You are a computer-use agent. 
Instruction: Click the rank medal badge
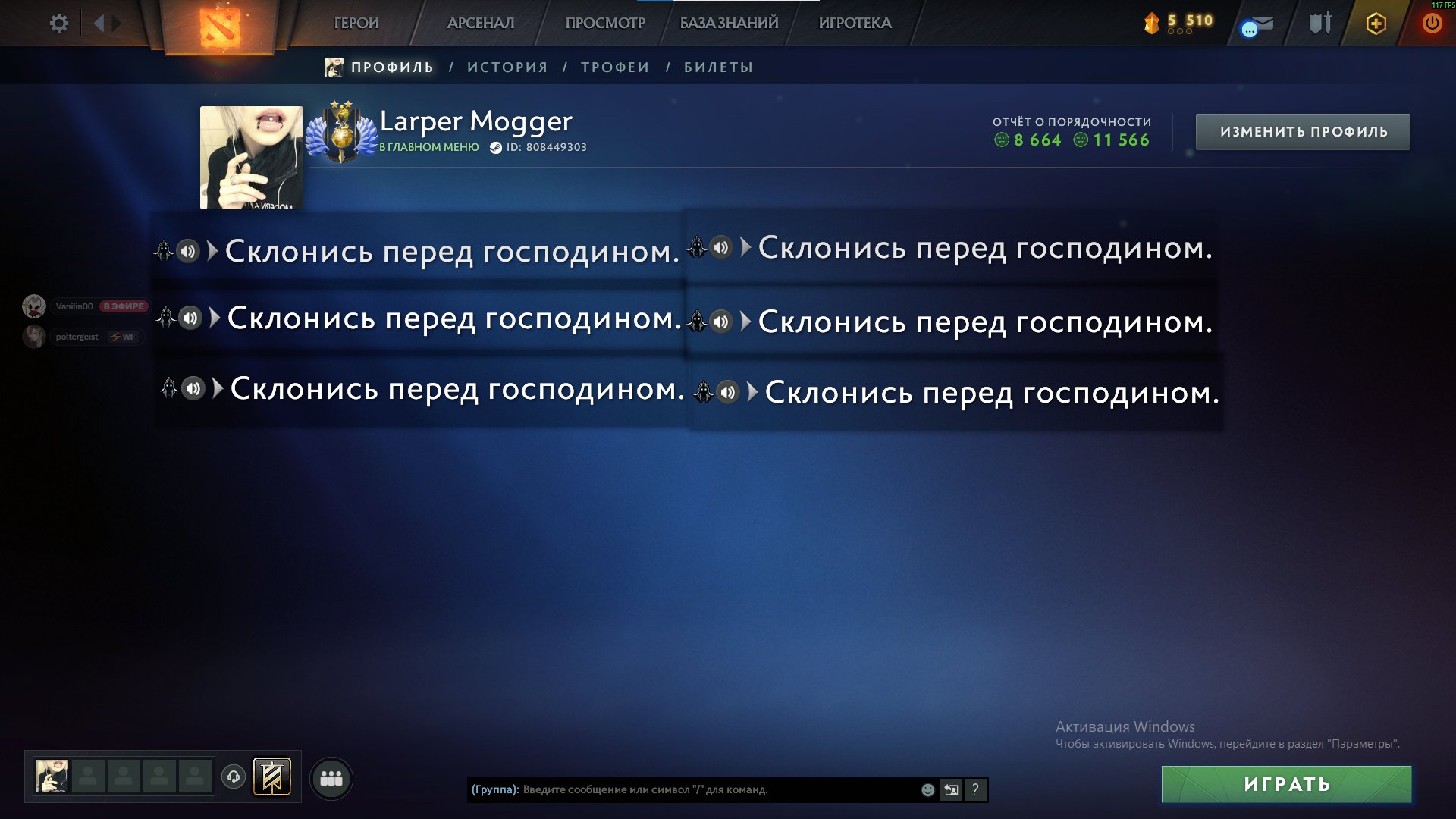coord(341,133)
